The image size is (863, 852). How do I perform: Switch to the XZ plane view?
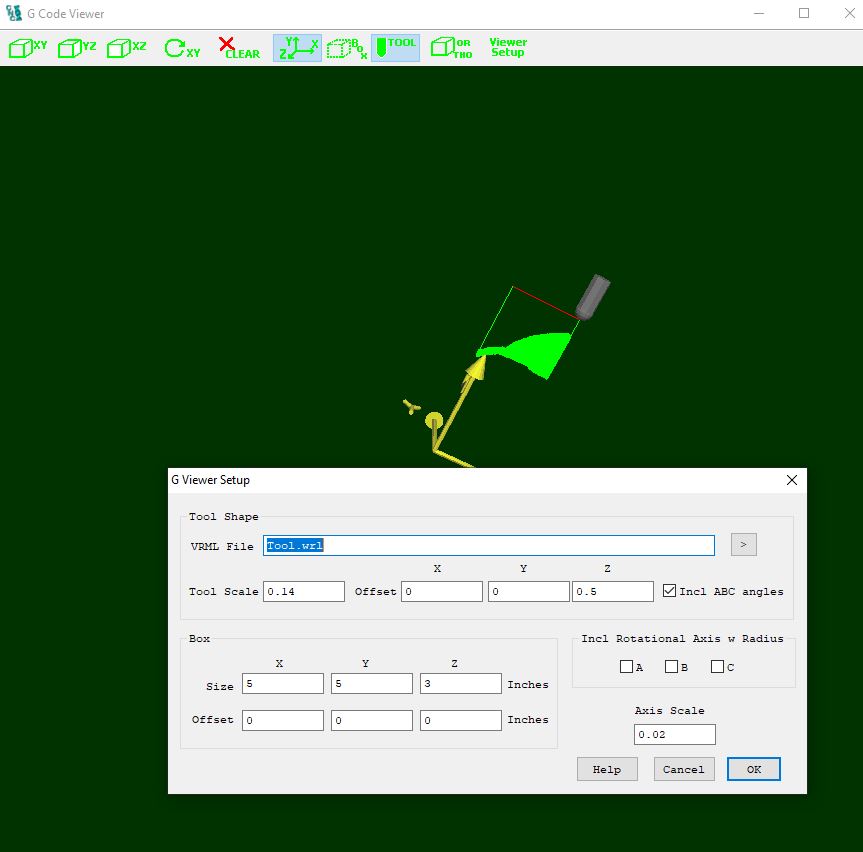click(x=127, y=48)
